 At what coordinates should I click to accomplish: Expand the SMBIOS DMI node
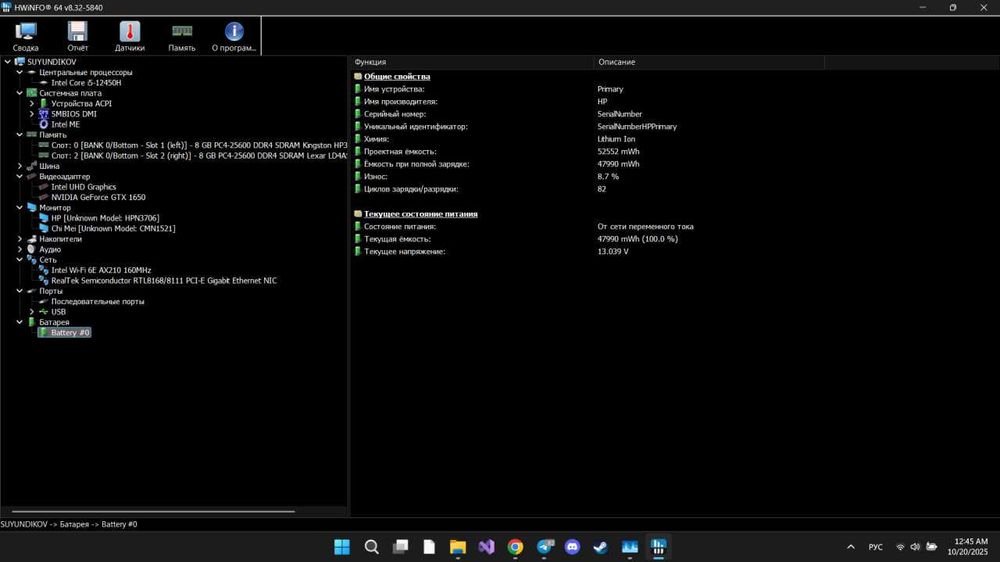coord(32,114)
